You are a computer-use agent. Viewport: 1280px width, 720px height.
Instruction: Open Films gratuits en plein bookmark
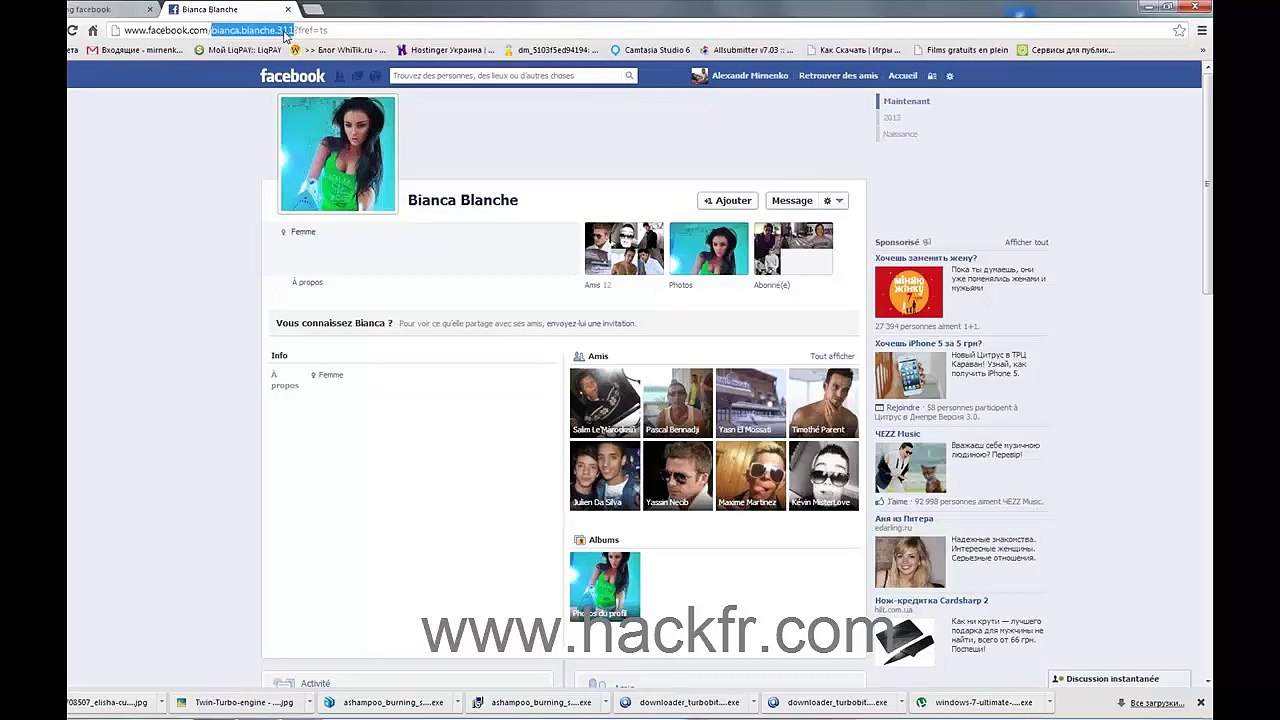[x=960, y=50]
